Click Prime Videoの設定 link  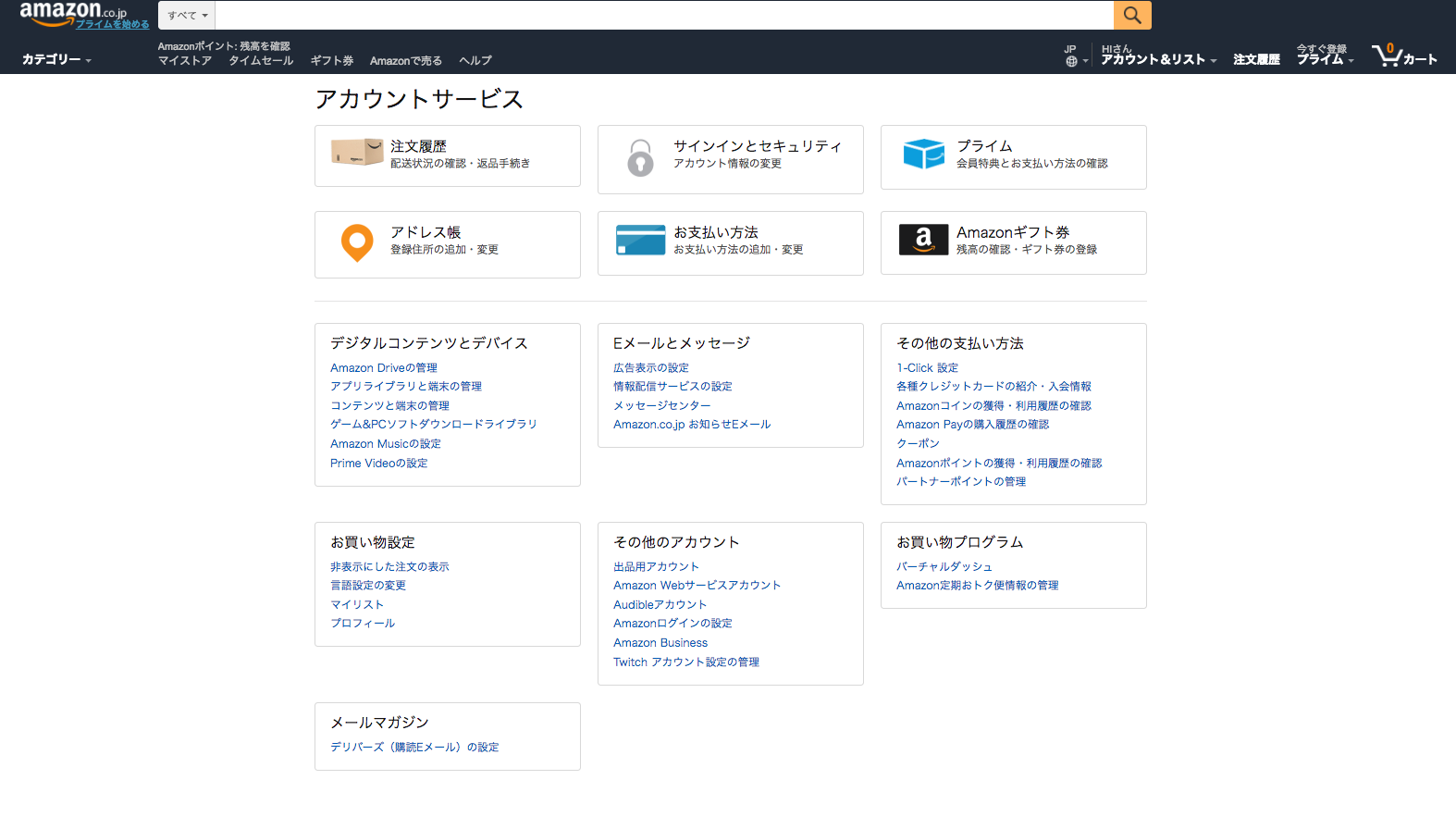click(379, 464)
